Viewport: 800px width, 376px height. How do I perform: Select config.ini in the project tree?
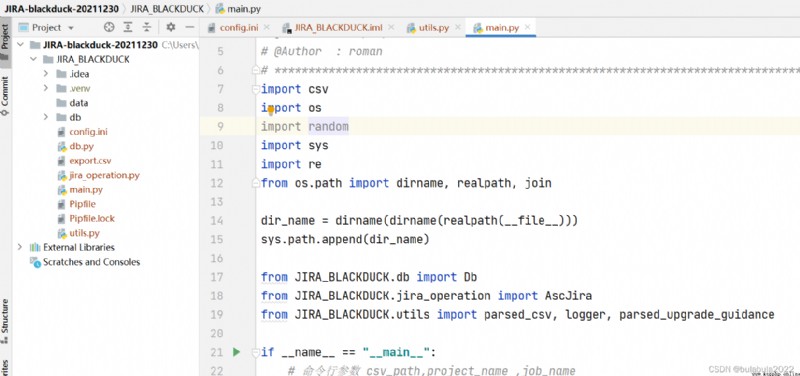88,132
